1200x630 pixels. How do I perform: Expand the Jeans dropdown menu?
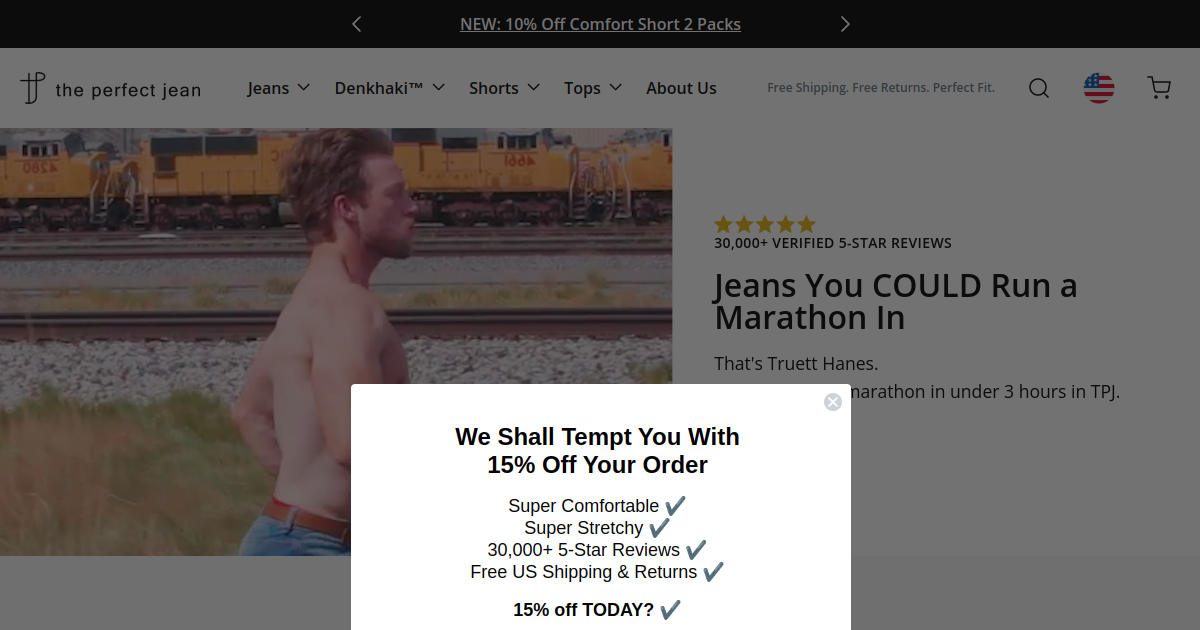(x=279, y=88)
